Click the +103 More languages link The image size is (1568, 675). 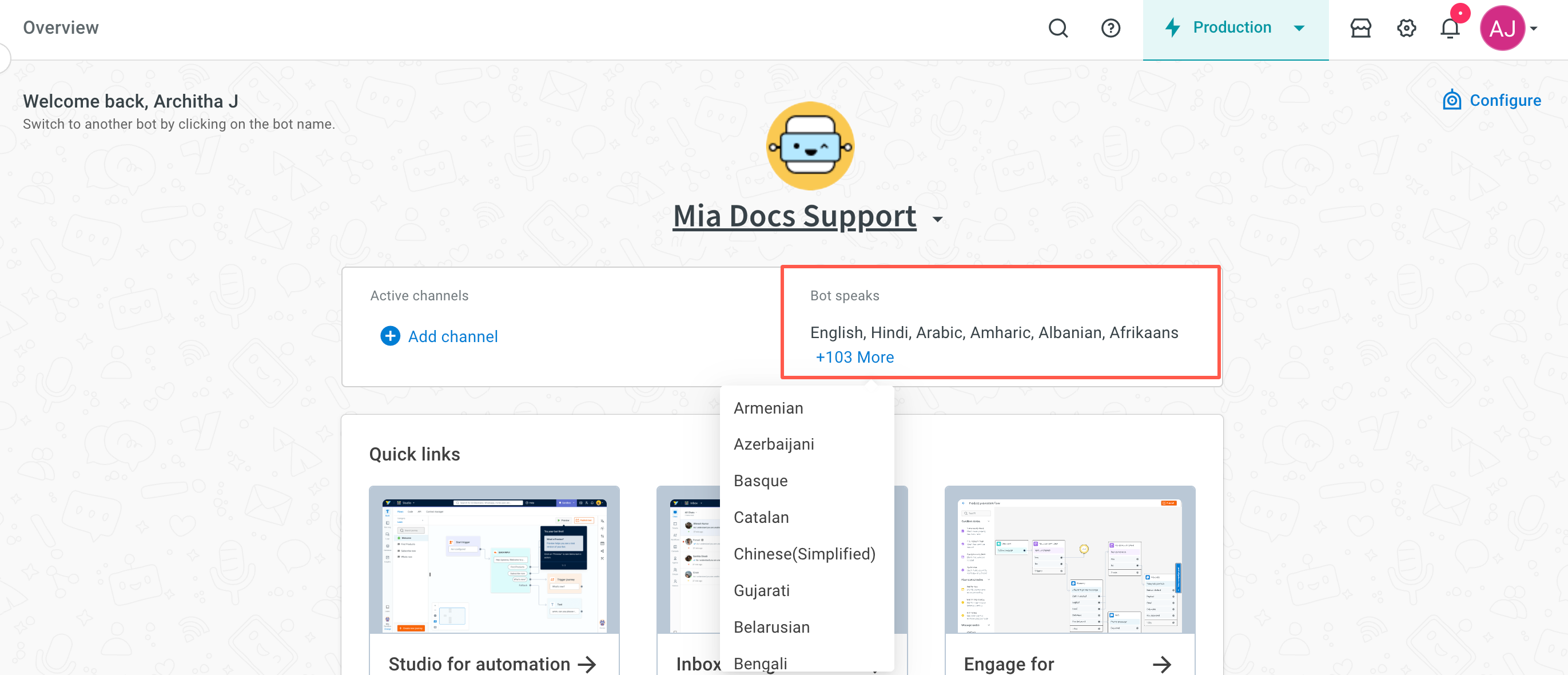coord(854,358)
